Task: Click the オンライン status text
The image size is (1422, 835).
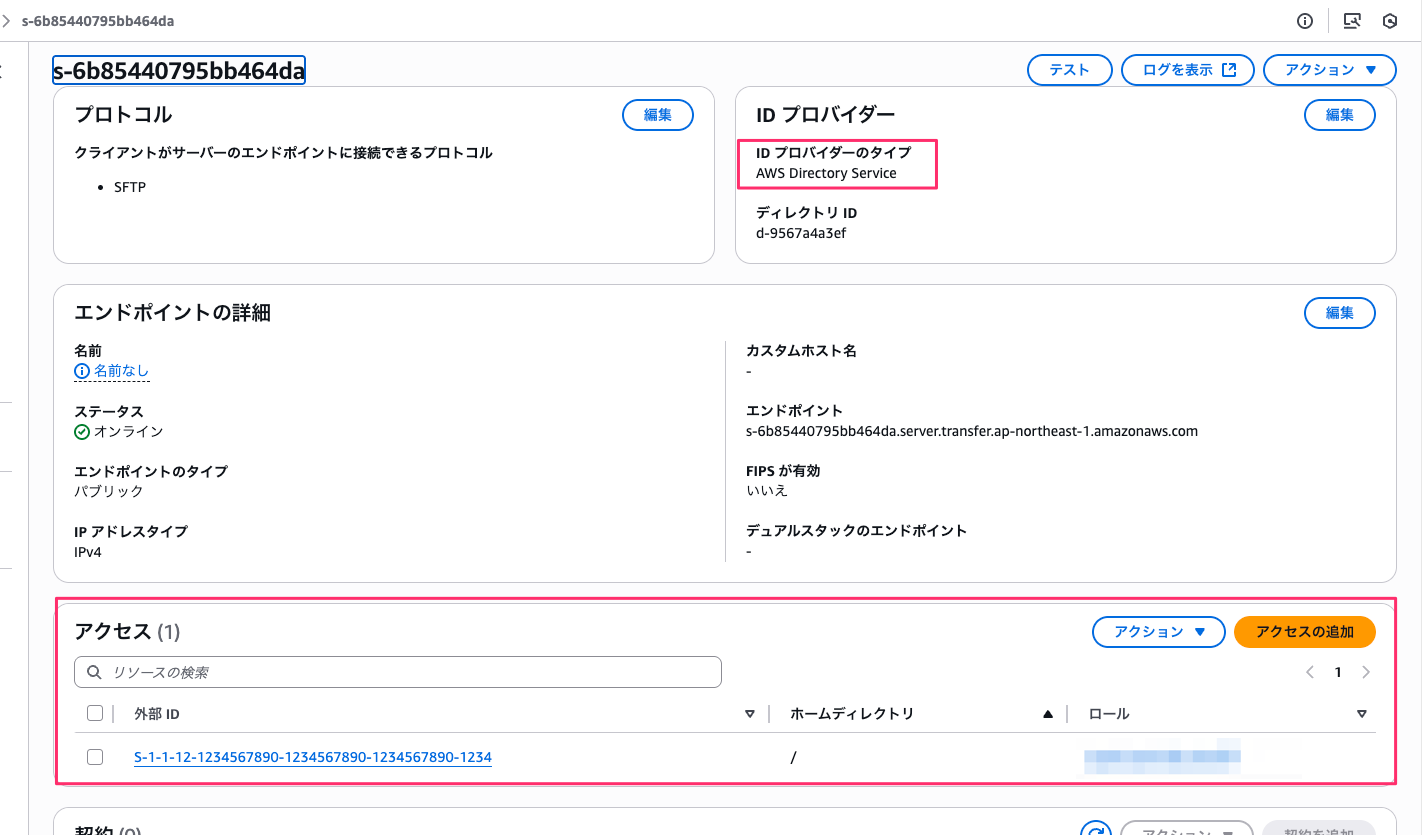Action: click(x=128, y=431)
